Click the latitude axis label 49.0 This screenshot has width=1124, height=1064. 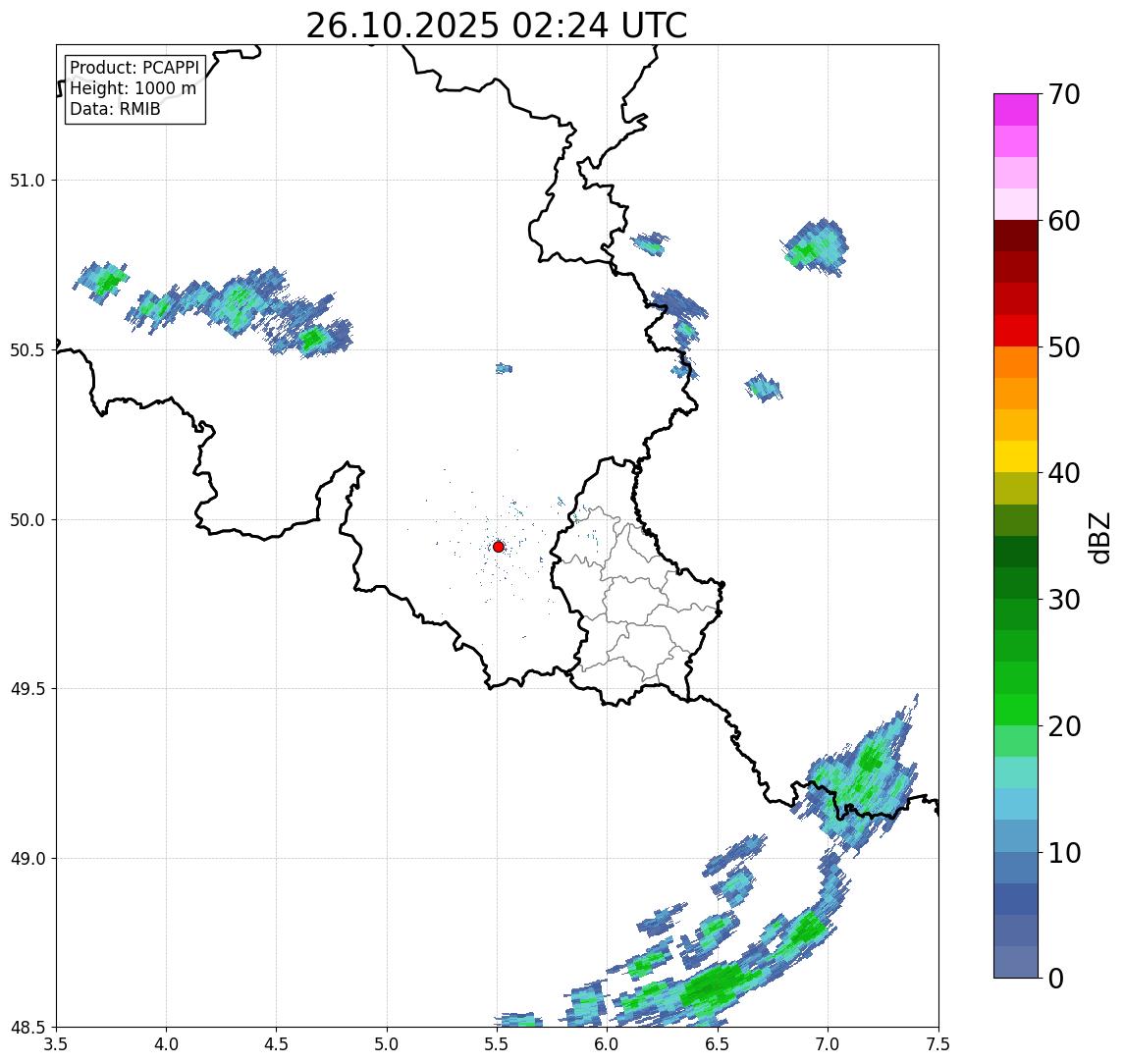[x=27, y=858]
